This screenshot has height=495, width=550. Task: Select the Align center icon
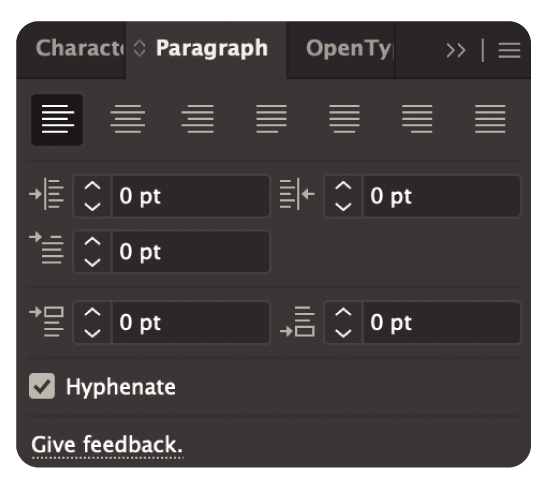click(x=128, y=119)
